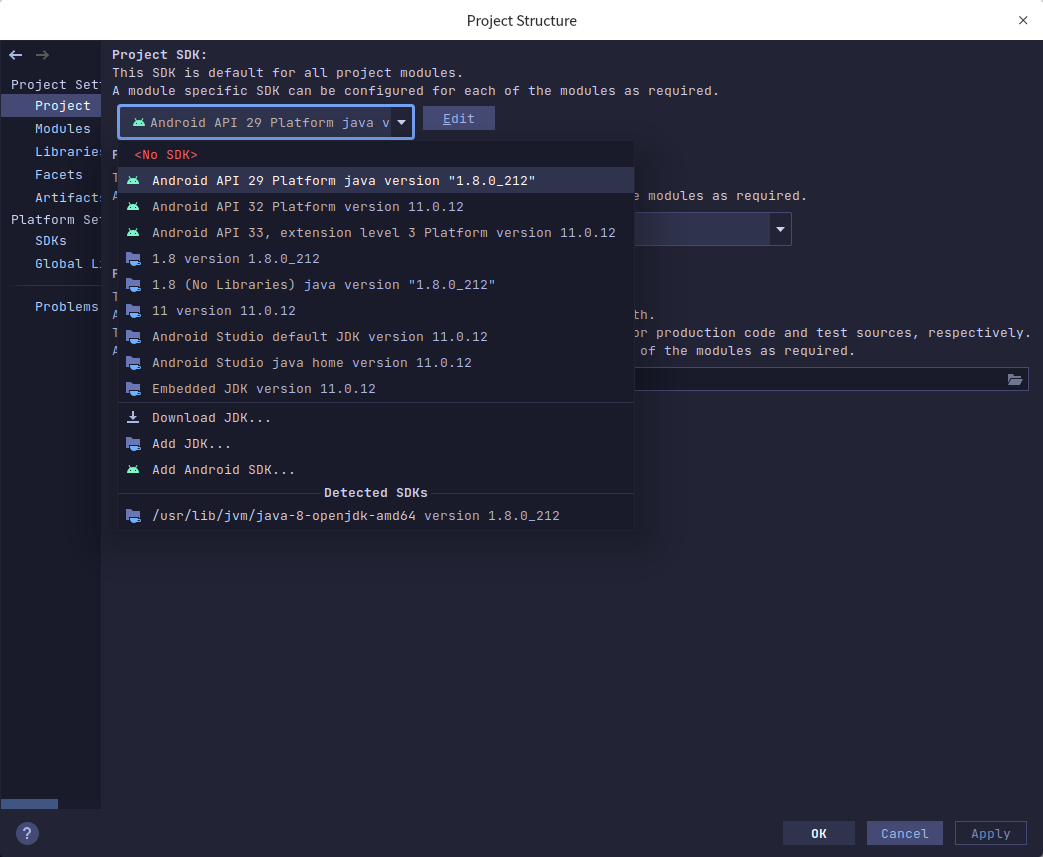Viewport: 1043px width, 857px height.
Task: Select 1.8 (No Libraries) java version
Action: click(376, 284)
